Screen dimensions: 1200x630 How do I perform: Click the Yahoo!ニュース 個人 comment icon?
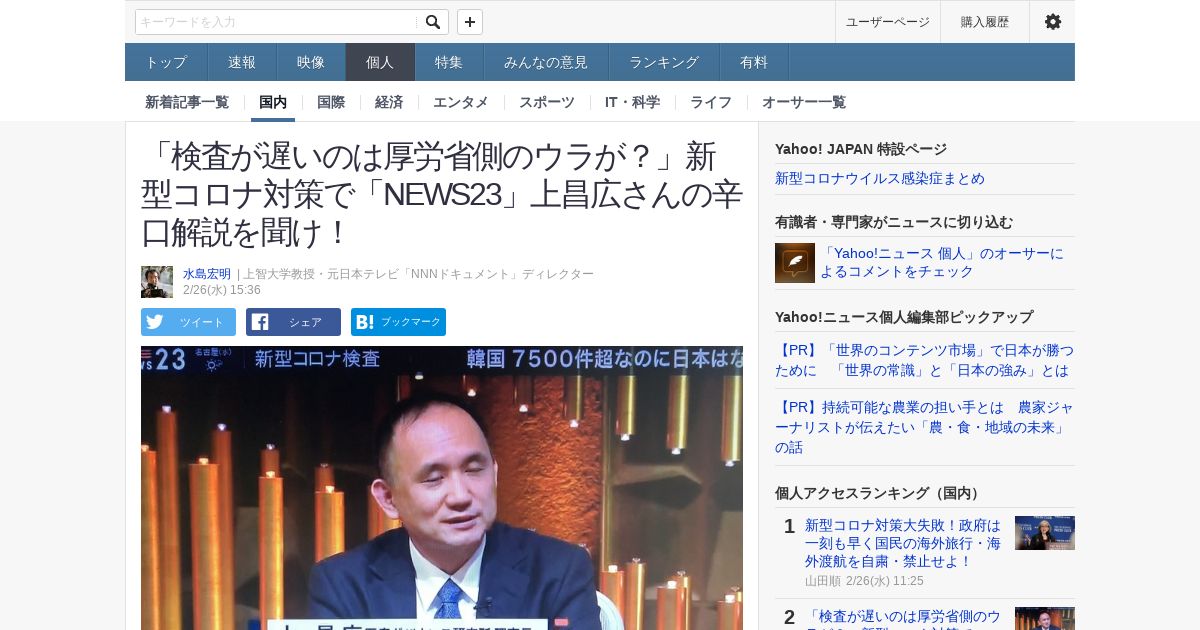(x=795, y=263)
